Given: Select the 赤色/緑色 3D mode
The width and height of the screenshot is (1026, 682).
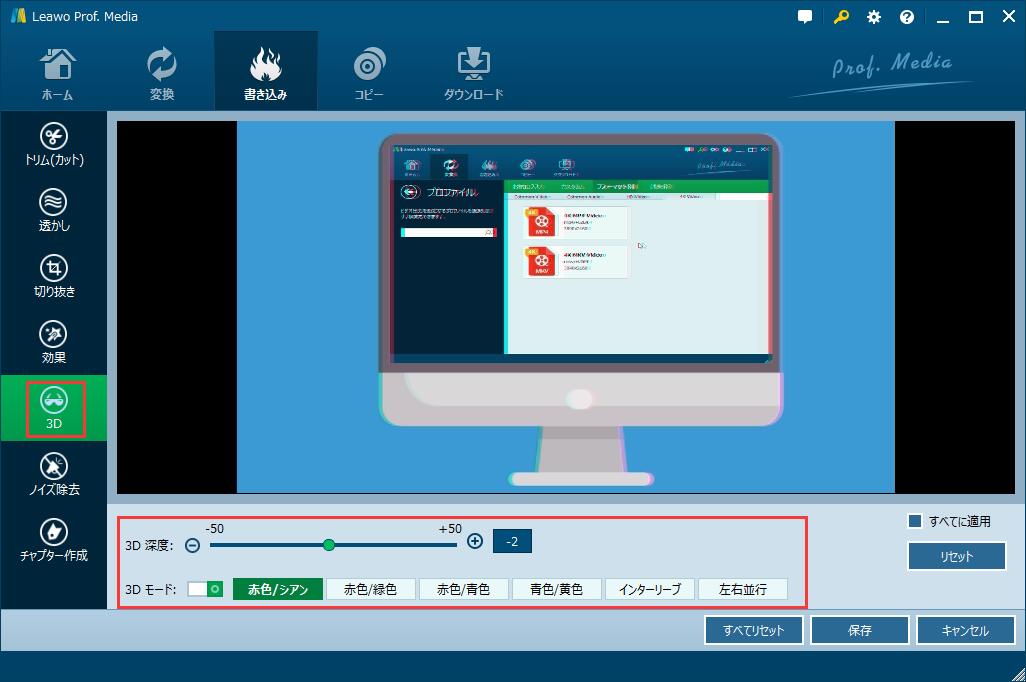Looking at the screenshot, I should point(371,589).
